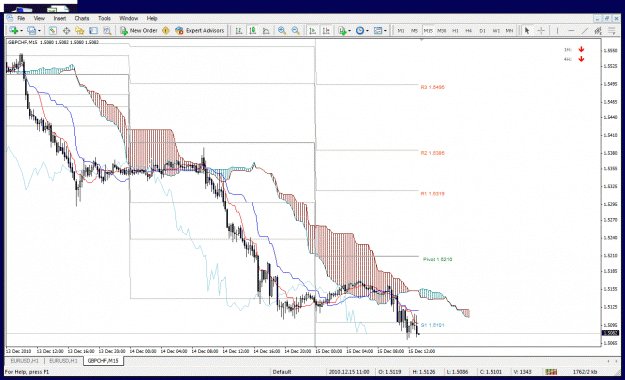Open the Charts menu
Viewport: 625px width, 380px height.
coord(82,18)
